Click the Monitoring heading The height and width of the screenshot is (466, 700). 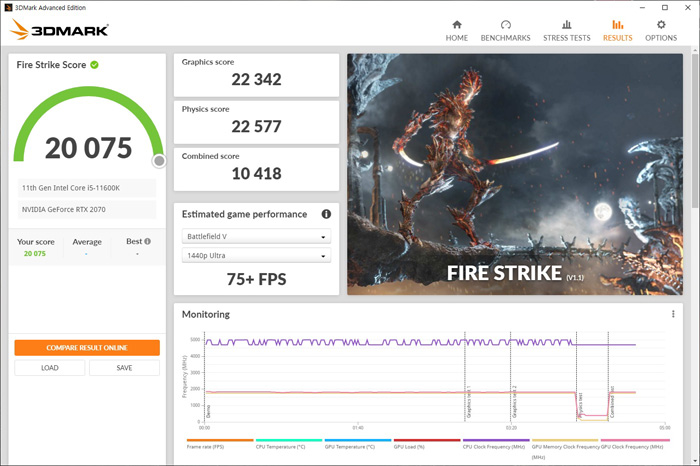206,314
